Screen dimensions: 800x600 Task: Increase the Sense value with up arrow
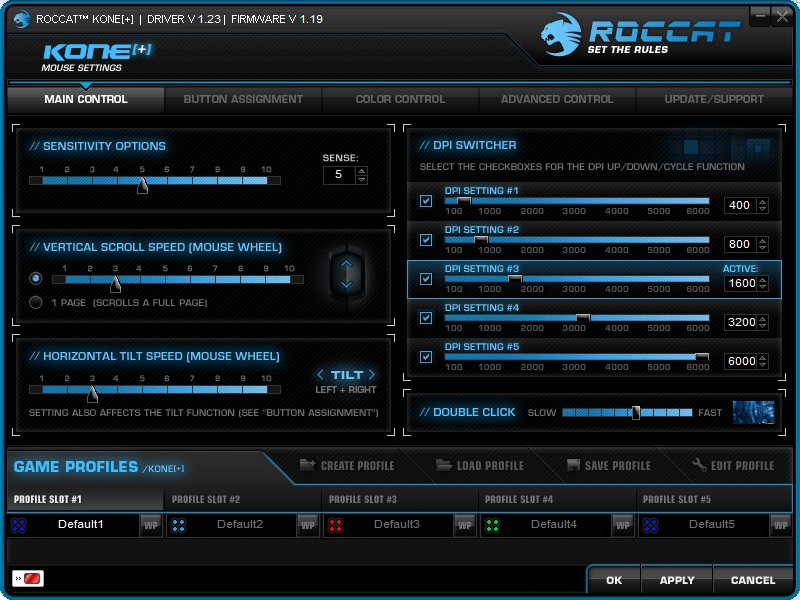[361, 171]
